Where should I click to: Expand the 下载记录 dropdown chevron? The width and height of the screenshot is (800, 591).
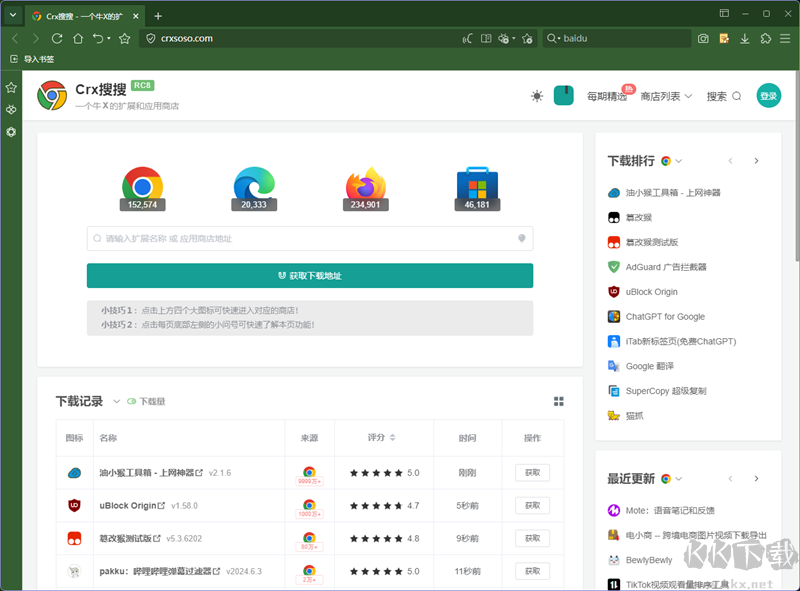[x=116, y=402]
